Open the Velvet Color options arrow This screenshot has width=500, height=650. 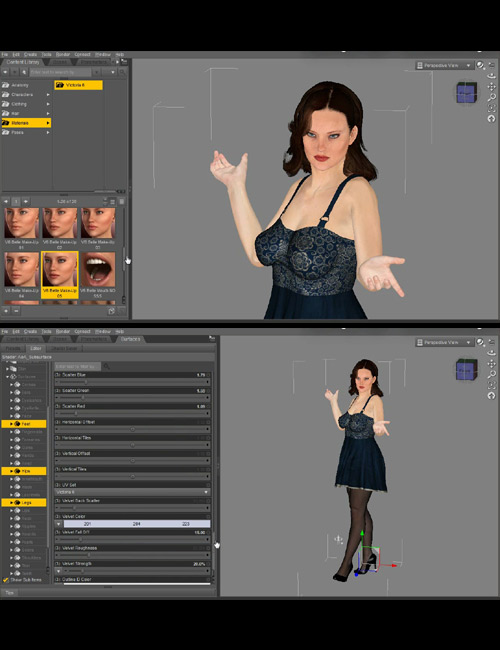pyautogui.click(x=59, y=524)
